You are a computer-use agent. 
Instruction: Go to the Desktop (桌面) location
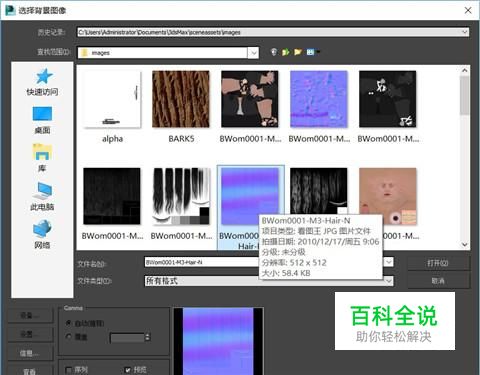click(x=42, y=120)
